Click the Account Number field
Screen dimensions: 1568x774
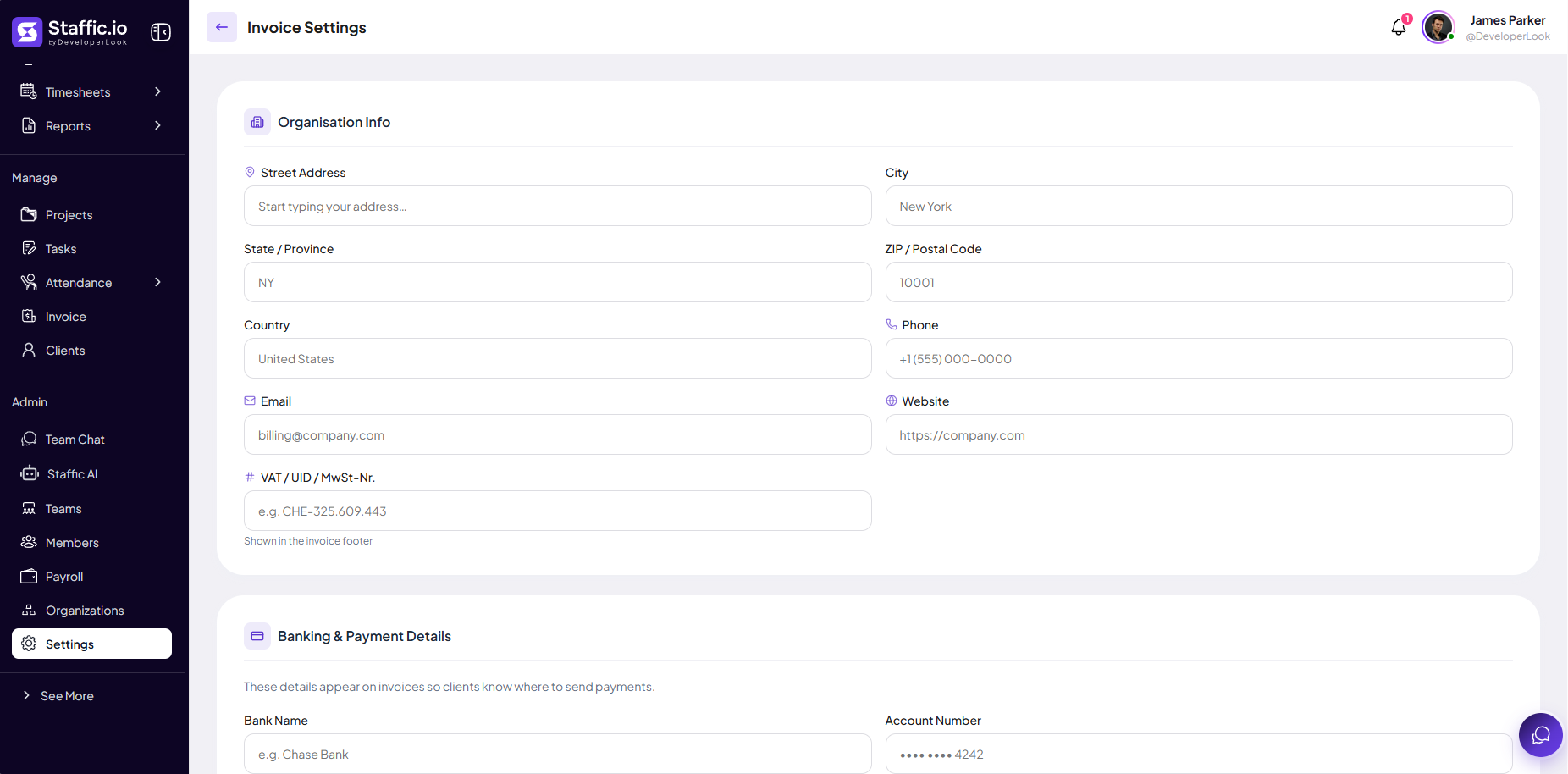1199,754
